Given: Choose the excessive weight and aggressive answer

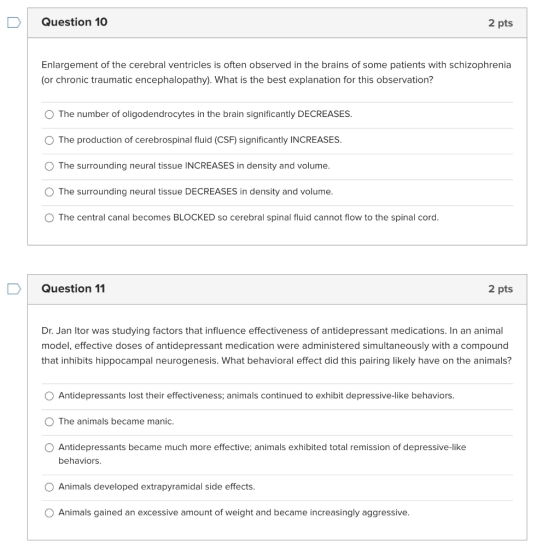Looking at the screenshot, I should point(49,513).
